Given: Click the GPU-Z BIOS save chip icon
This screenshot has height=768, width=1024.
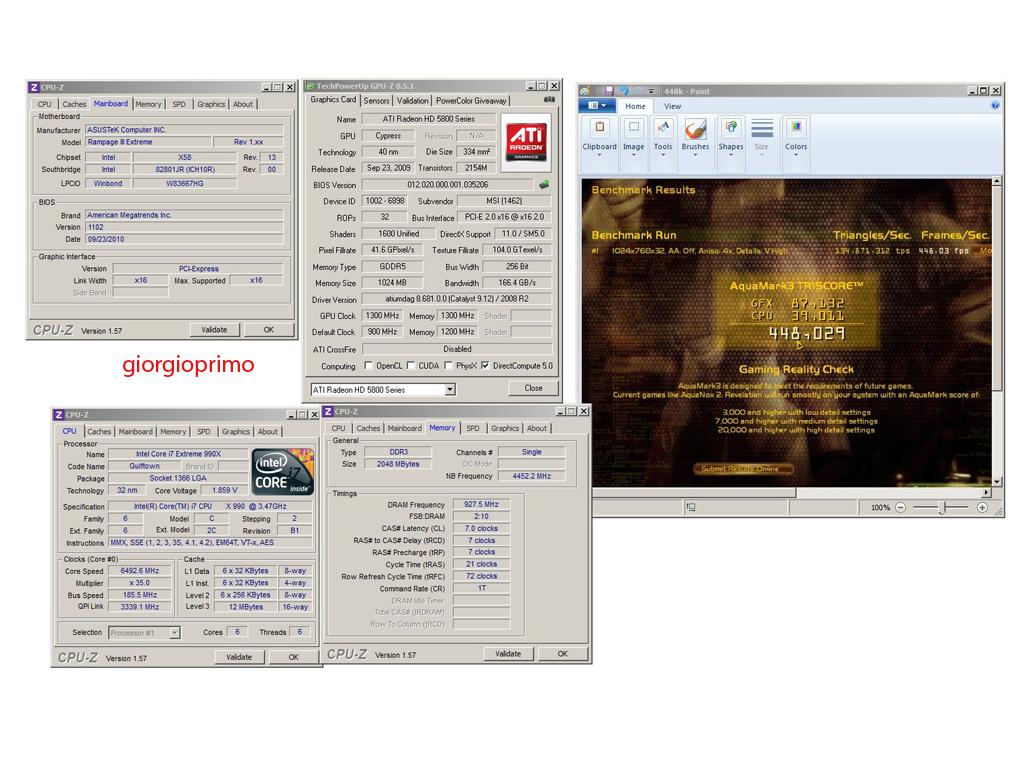Looking at the screenshot, I should point(544,185).
